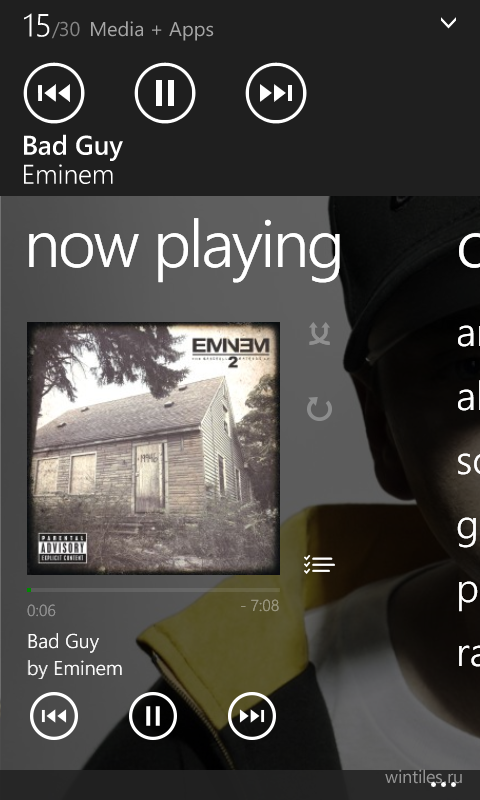Tap previous track in volume overlay
The width and height of the screenshot is (480, 800).
tap(54, 93)
